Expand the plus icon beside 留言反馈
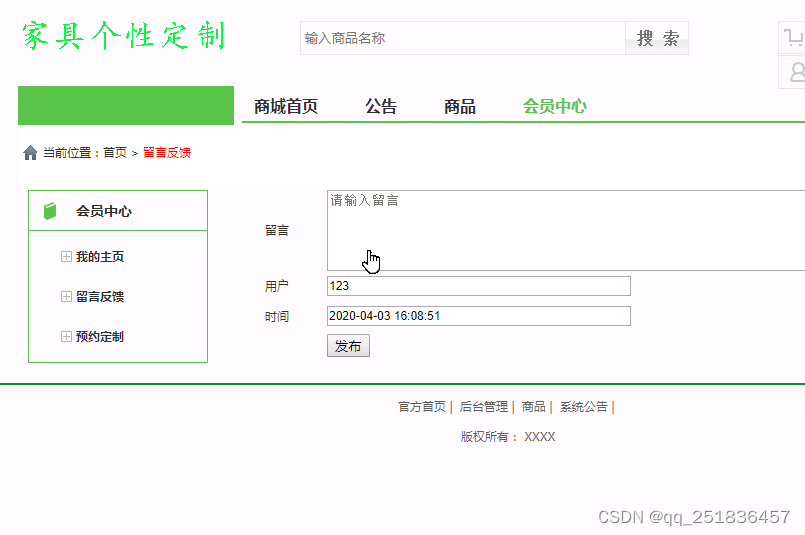The width and height of the screenshot is (805, 535). [66, 296]
